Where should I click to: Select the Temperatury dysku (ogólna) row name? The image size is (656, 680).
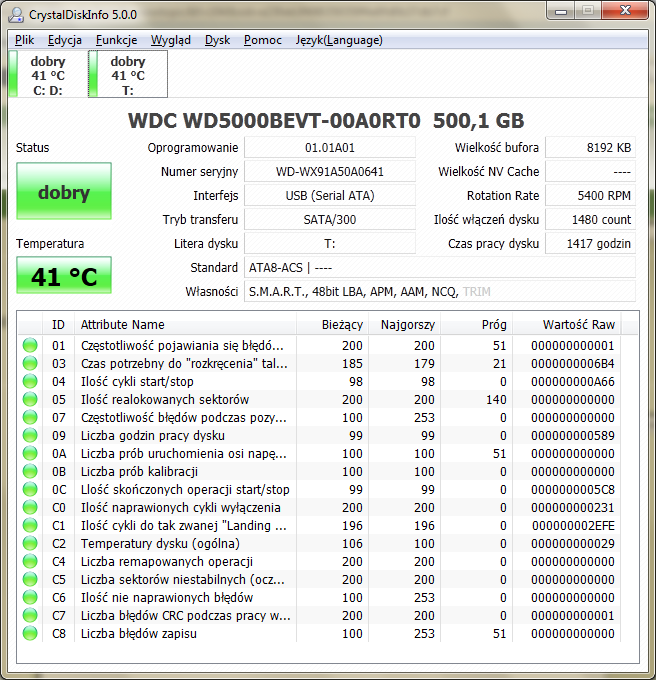click(x=160, y=543)
